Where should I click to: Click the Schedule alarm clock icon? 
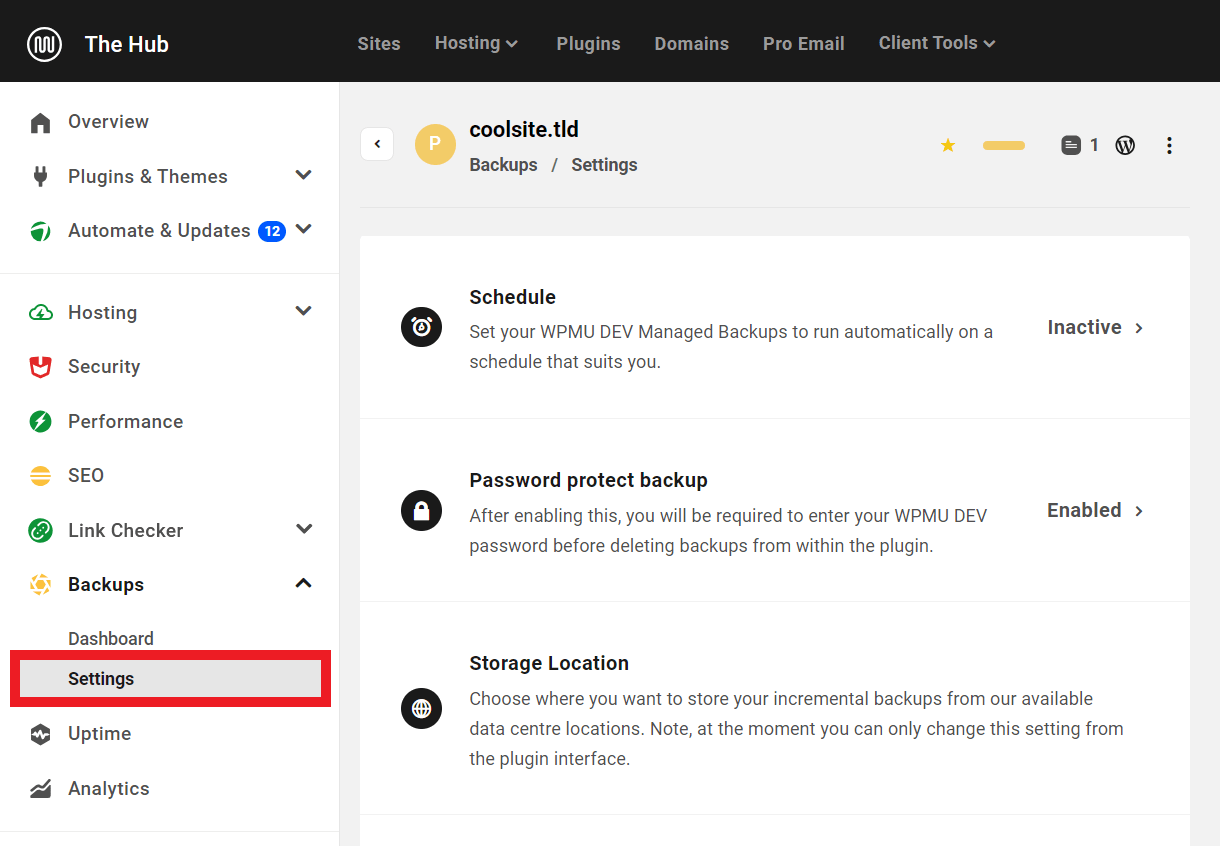421,327
